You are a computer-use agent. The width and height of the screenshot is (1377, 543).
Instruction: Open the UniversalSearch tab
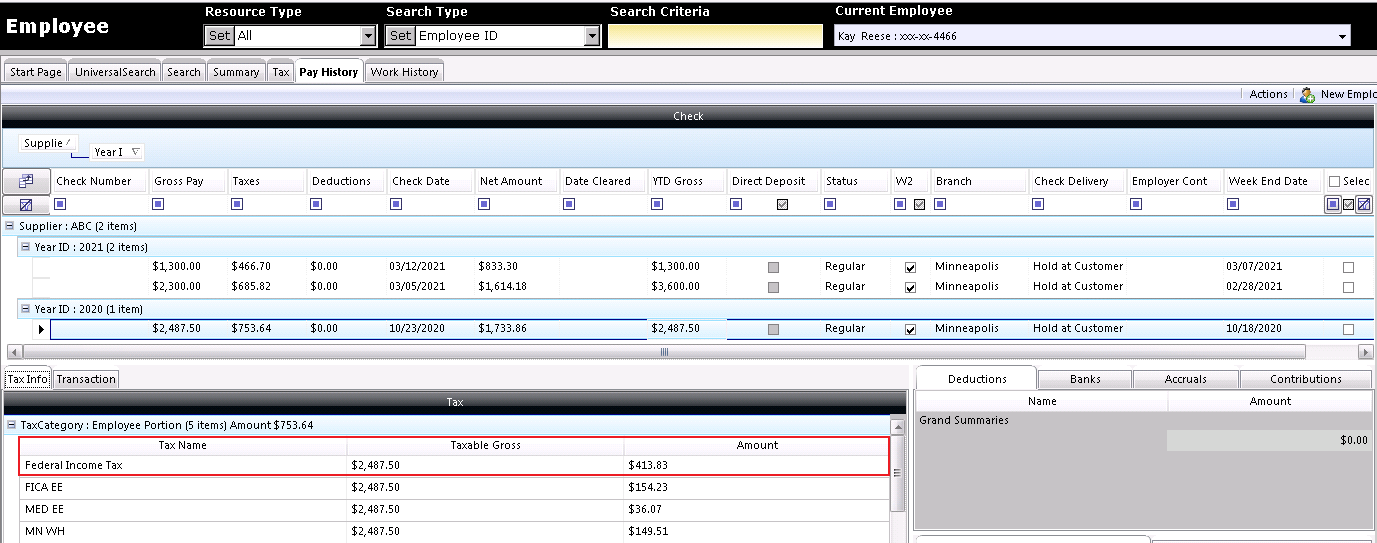point(115,72)
